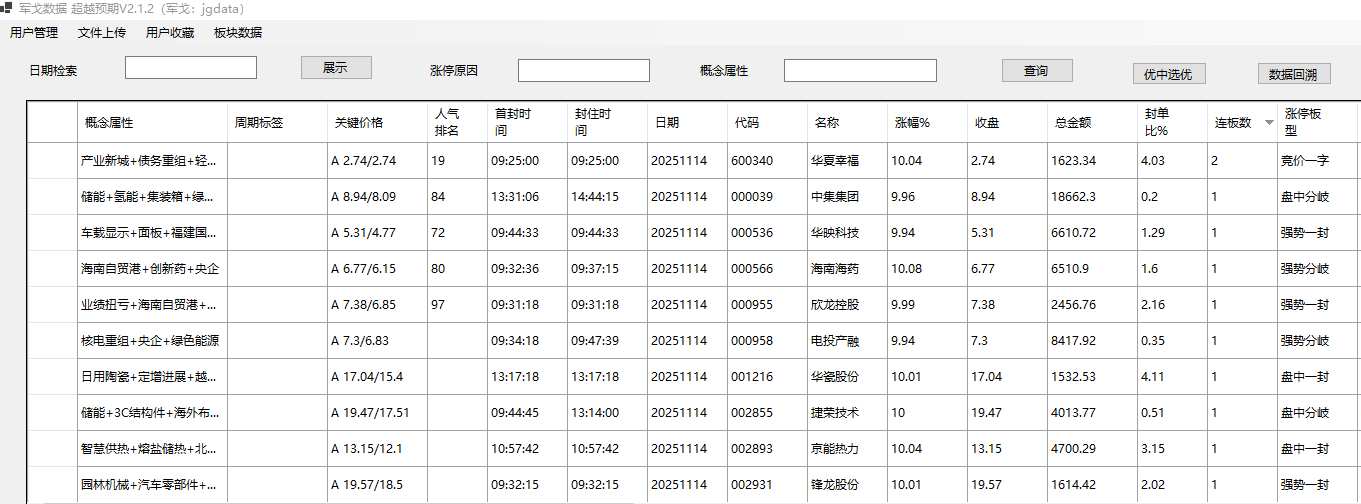Select stock name cell 电投产融
Screen dimensions: 1361x504
(847, 341)
